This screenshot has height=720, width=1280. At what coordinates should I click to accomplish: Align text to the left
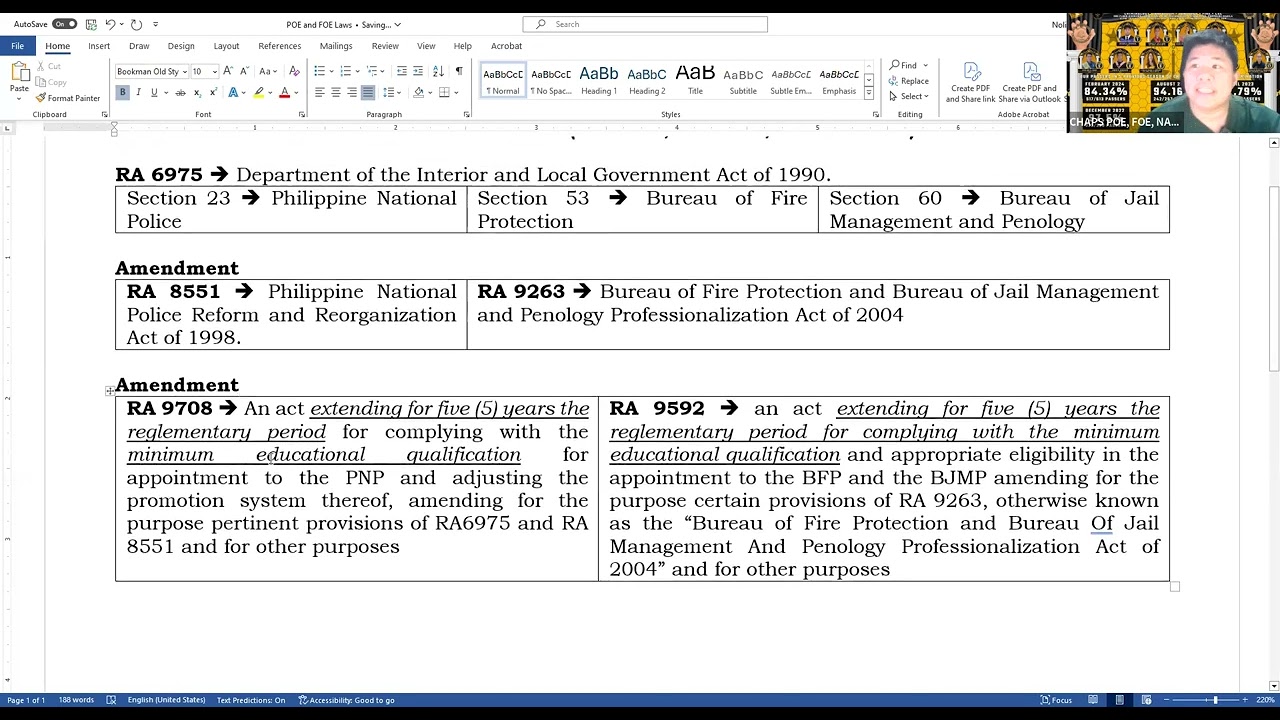319,92
